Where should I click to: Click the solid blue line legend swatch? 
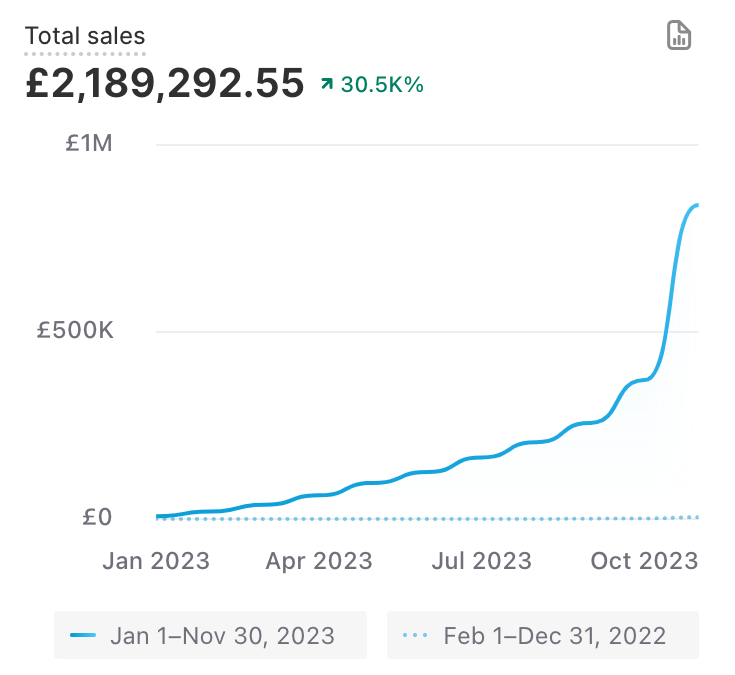(84, 635)
